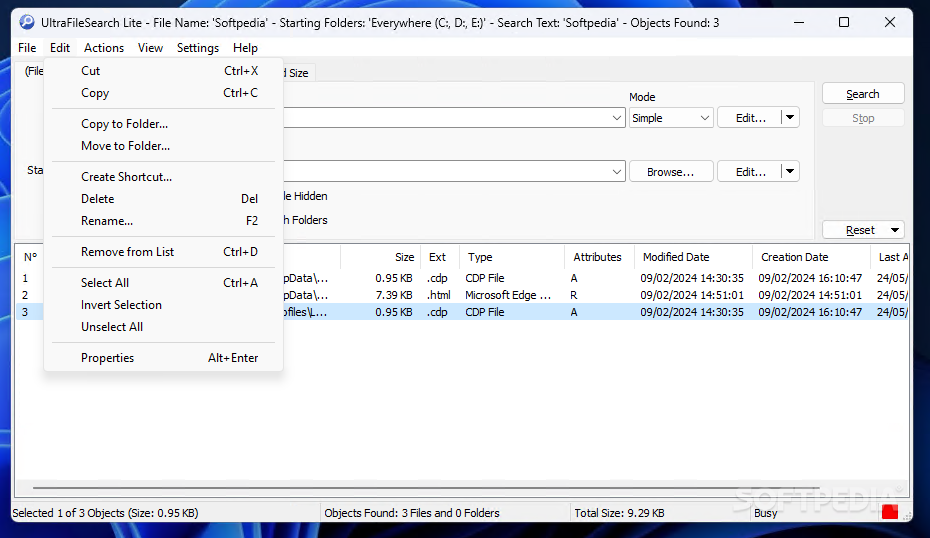The height and width of the screenshot is (538, 930).
Task: Sort results by Type column header
Action: pyautogui.click(x=512, y=257)
